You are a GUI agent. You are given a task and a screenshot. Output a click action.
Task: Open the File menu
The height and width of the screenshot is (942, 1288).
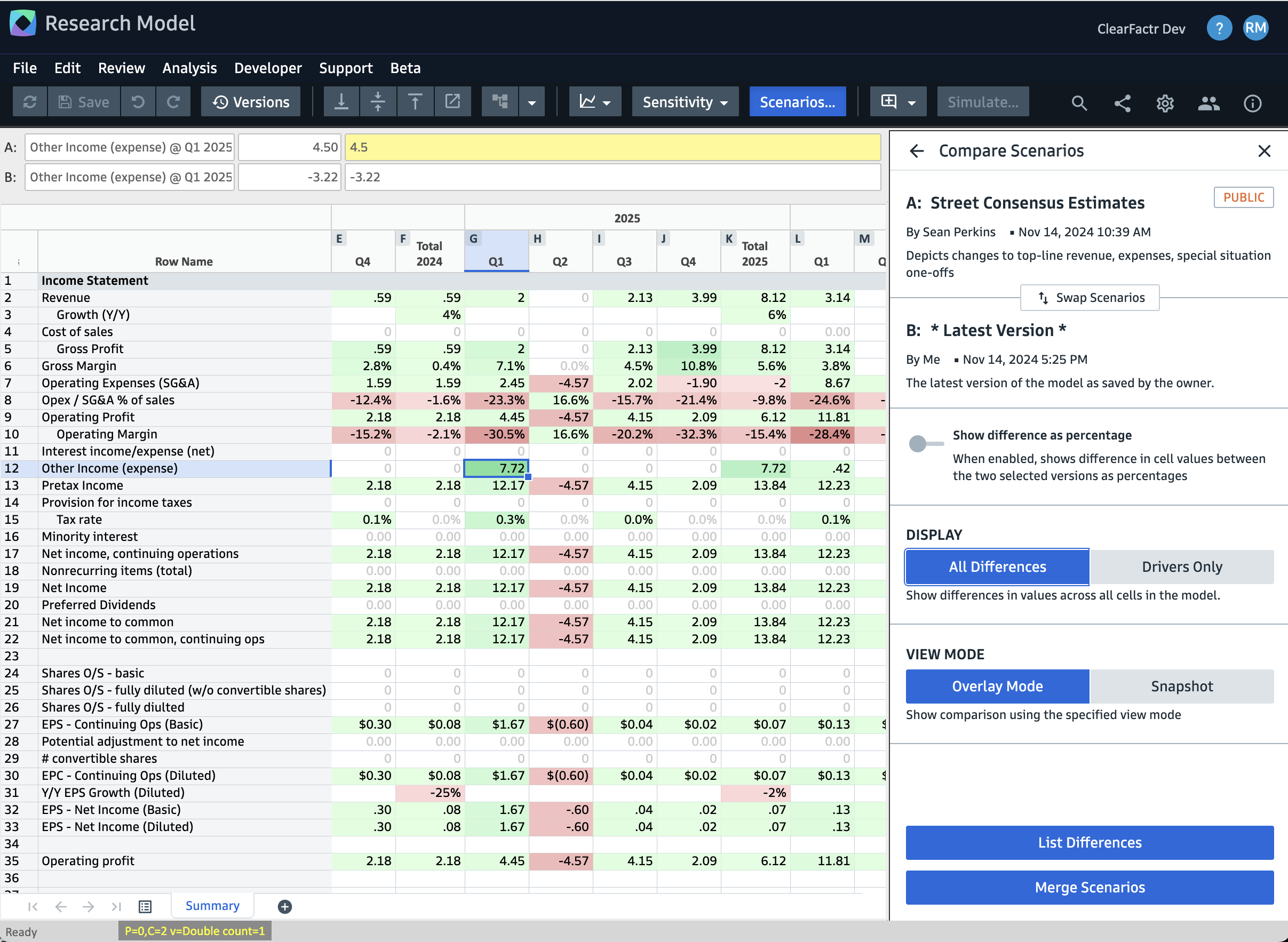[x=25, y=68]
